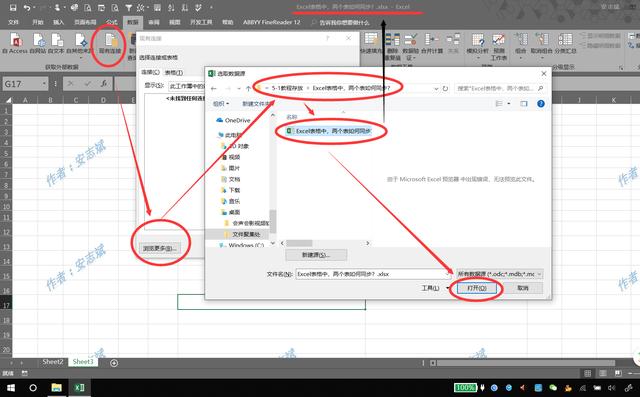Click 自 Access import icon
The height and width of the screenshot is (397, 640).
click(x=15, y=43)
